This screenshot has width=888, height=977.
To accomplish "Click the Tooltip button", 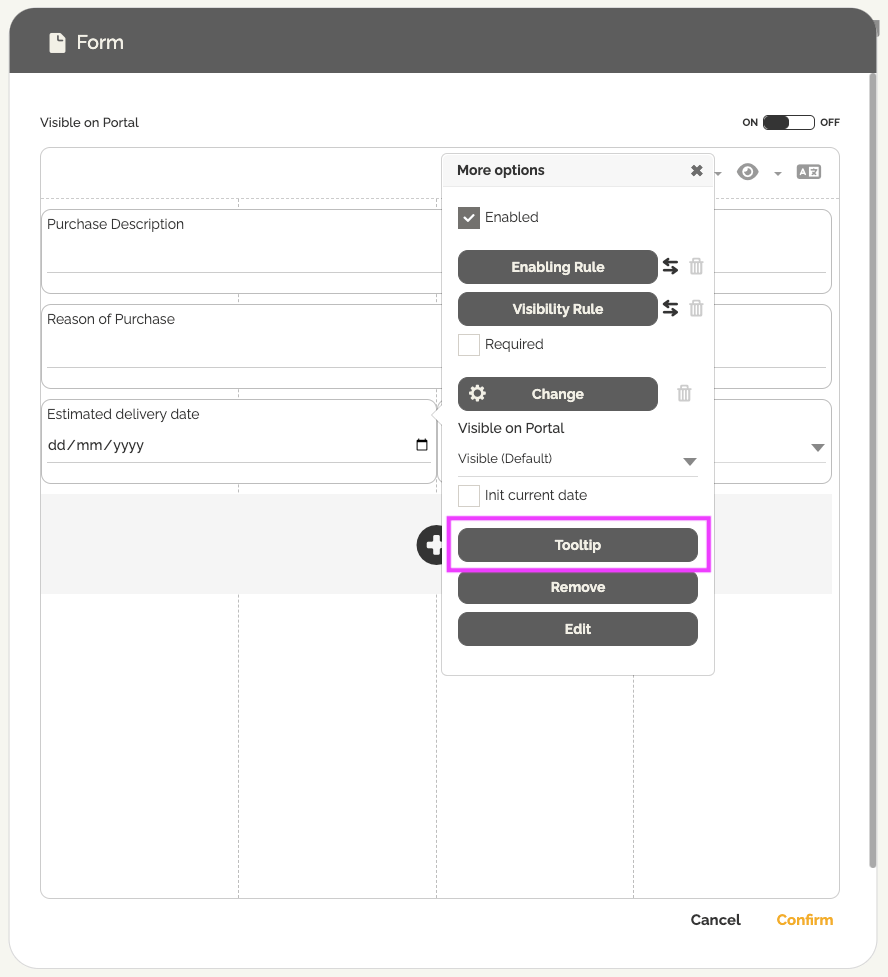I will click(x=577, y=546).
